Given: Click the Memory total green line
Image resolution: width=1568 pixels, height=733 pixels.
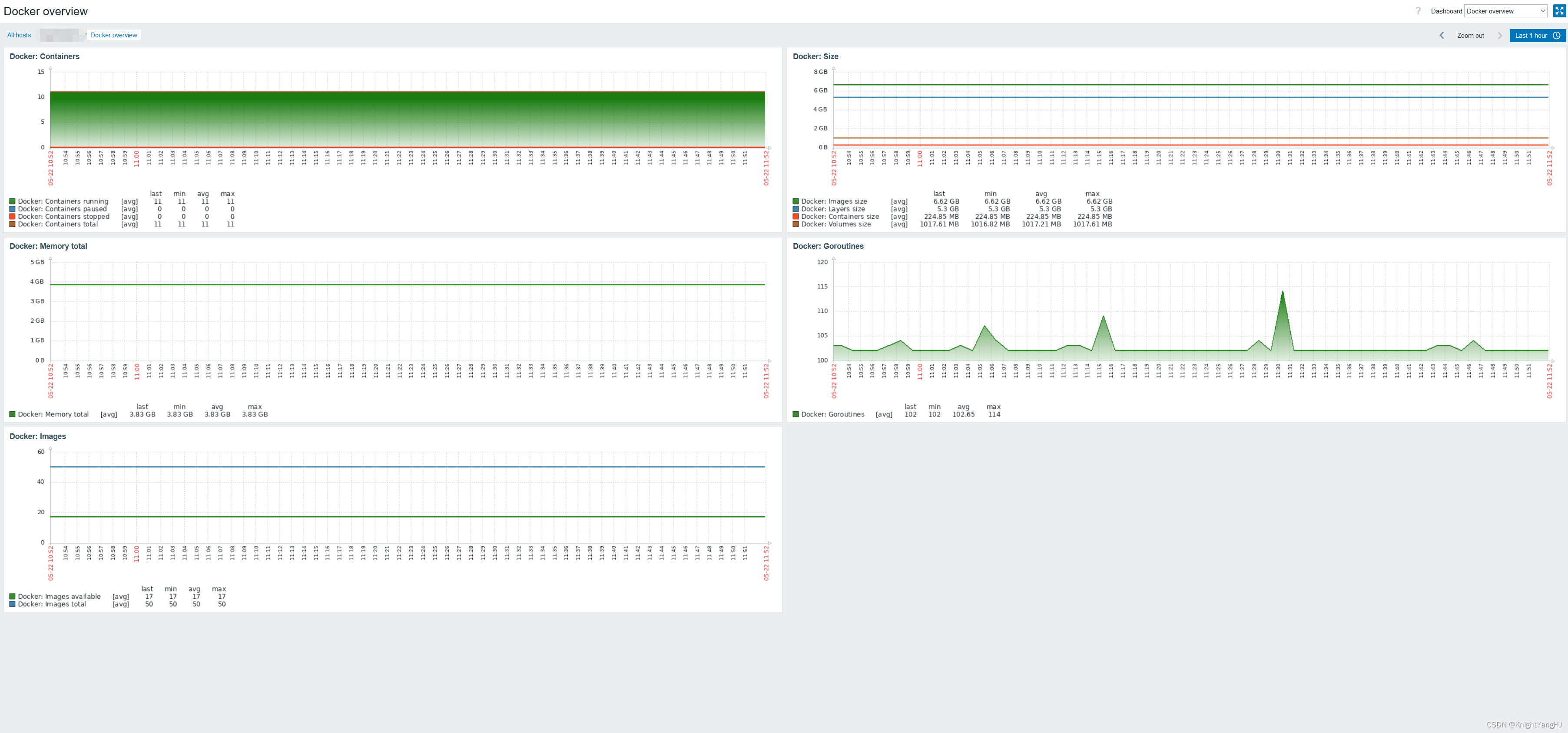Looking at the screenshot, I should 407,285.
